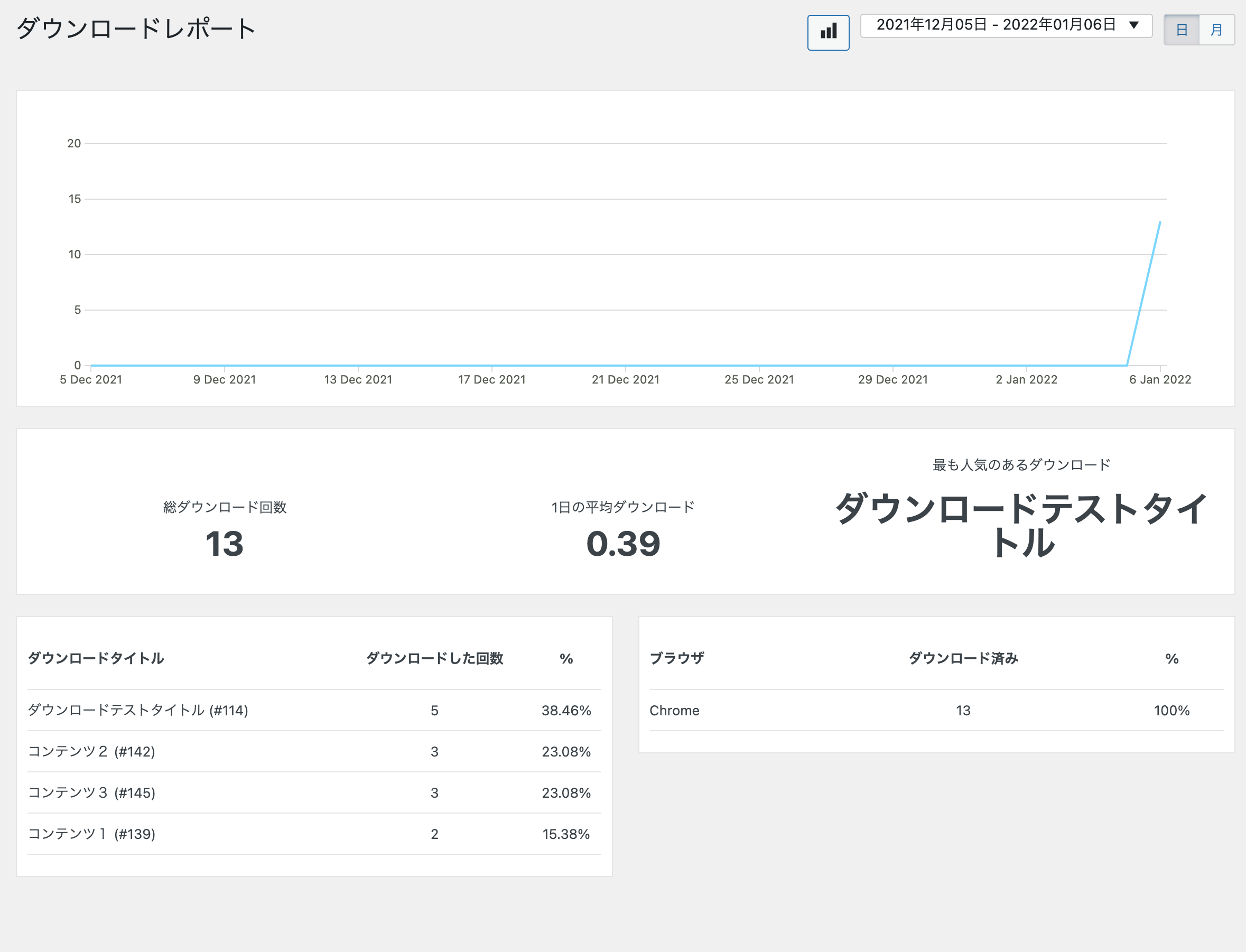Click the total downloads value 13
1246x952 pixels.
click(225, 544)
